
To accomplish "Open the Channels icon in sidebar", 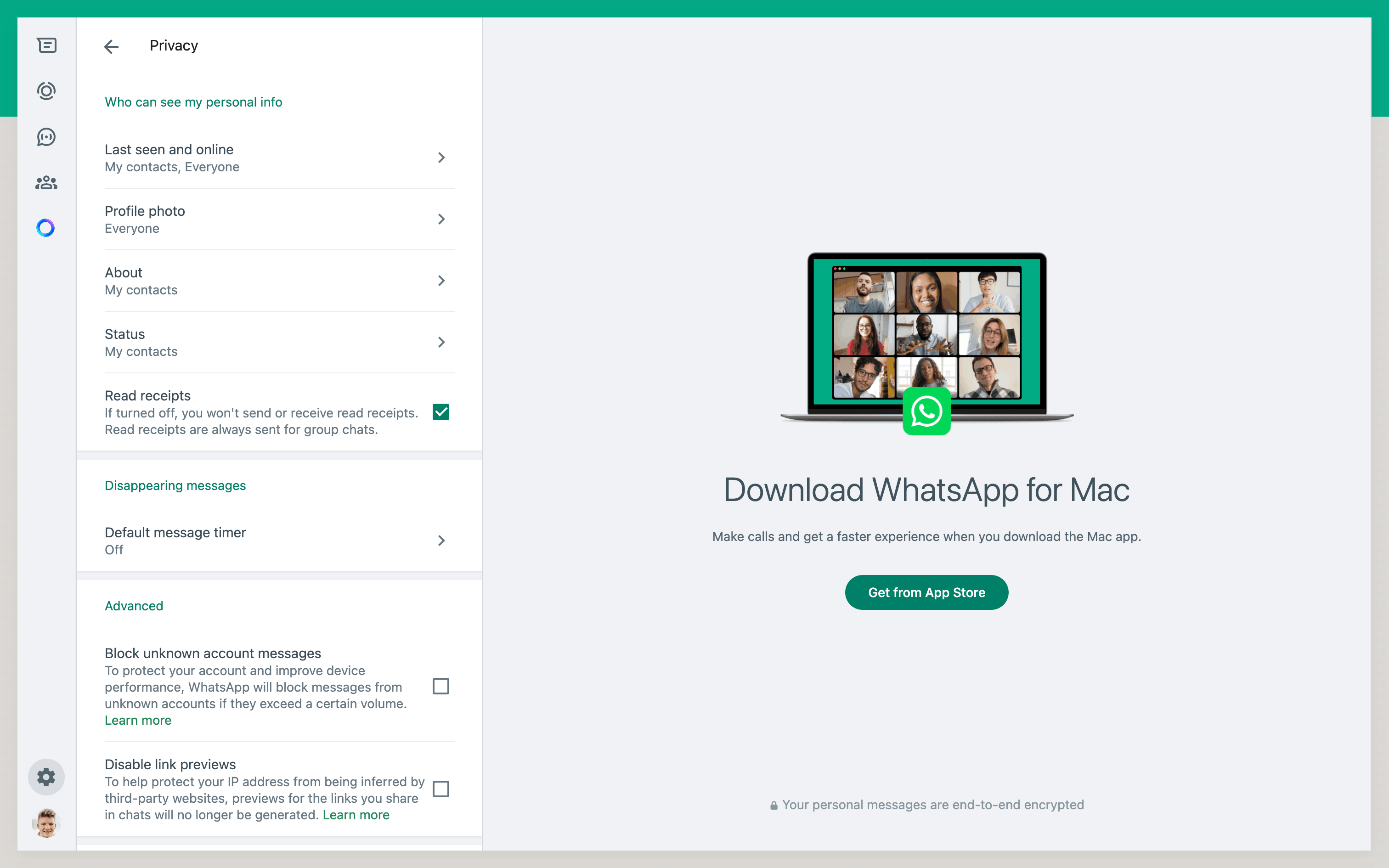I will [46, 137].
